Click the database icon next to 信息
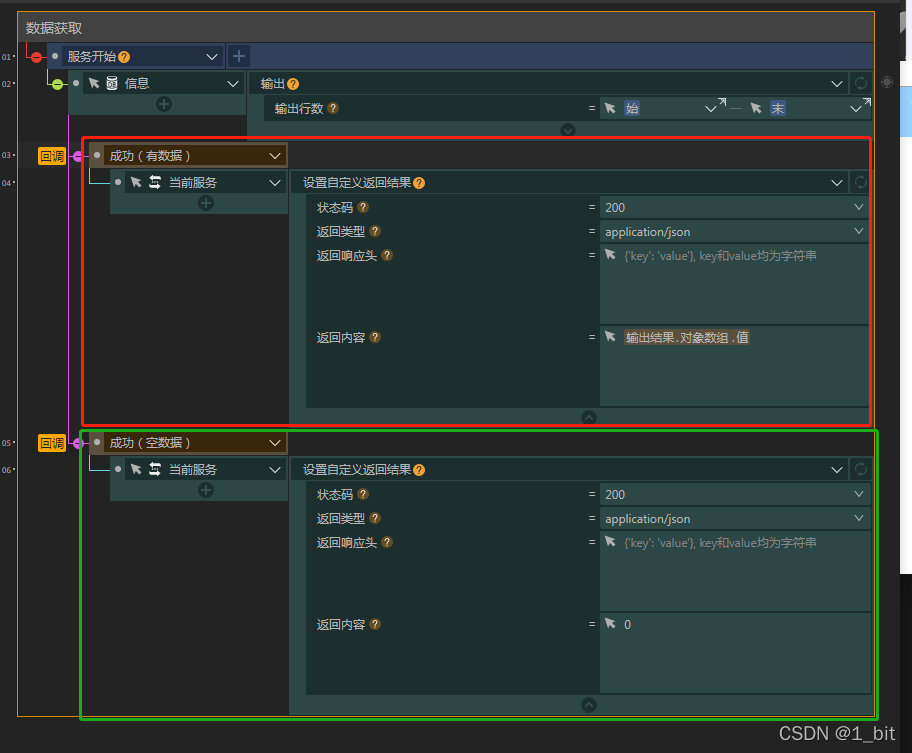 [x=112, y=83]
